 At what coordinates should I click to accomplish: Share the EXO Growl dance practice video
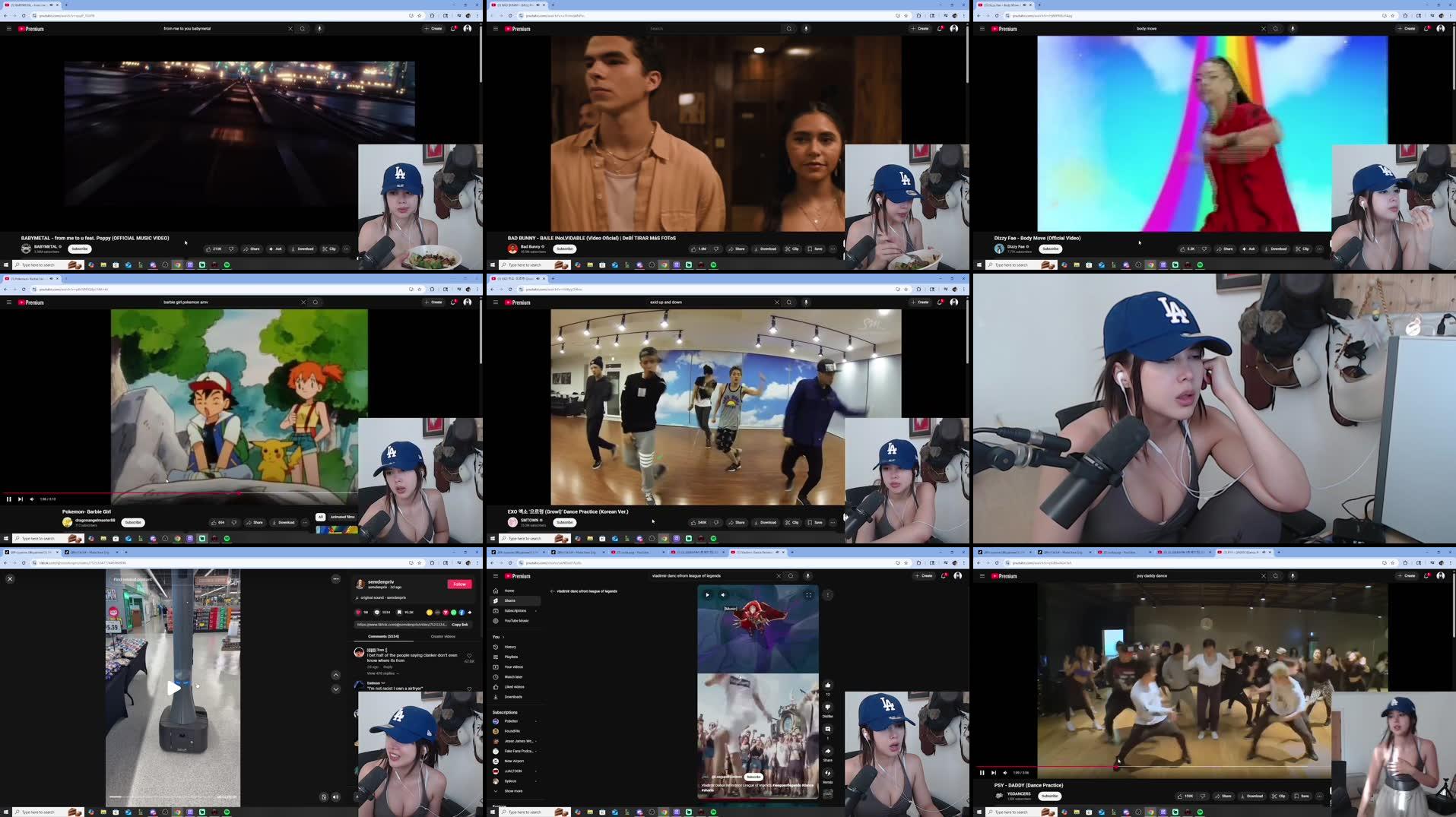(x=737, y=522)
